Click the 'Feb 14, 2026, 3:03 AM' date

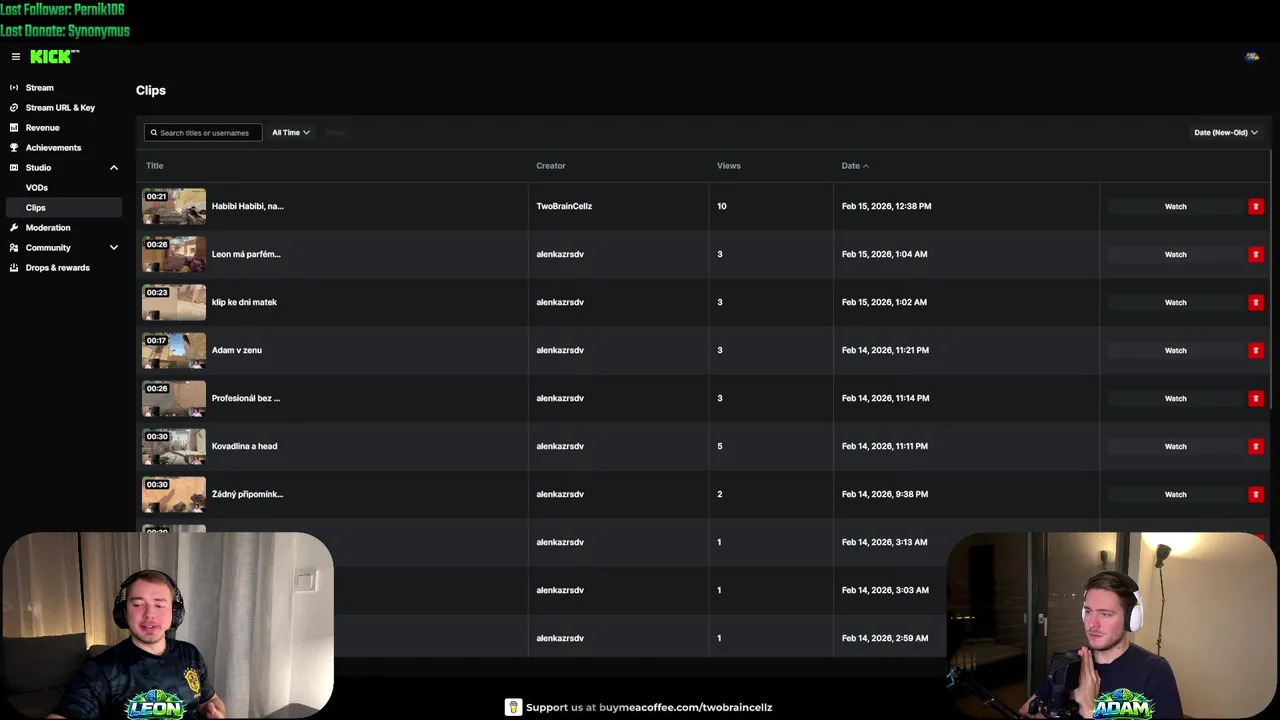tap(885, 590)
